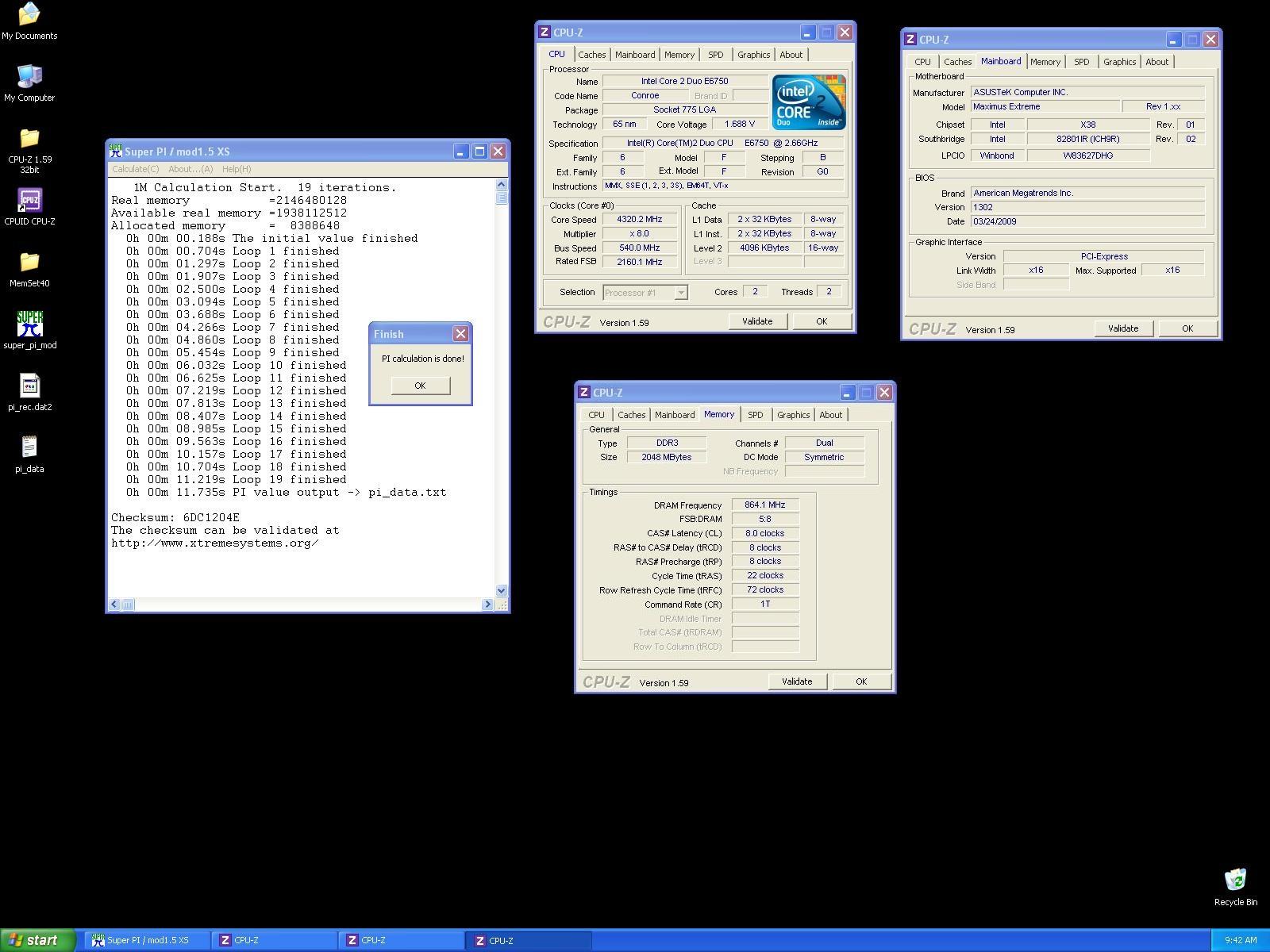The width and height of the screenshot is (1270, 952).
Task: Open Caches tab in CPU window
Action: click(x=591, y=55)
